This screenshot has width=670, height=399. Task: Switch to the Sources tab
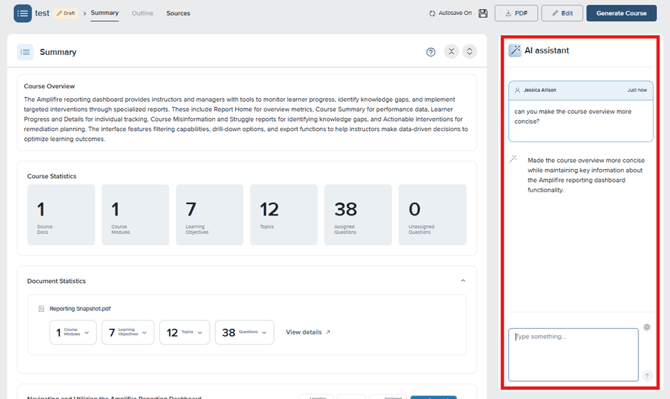click(x=178, y=13)
